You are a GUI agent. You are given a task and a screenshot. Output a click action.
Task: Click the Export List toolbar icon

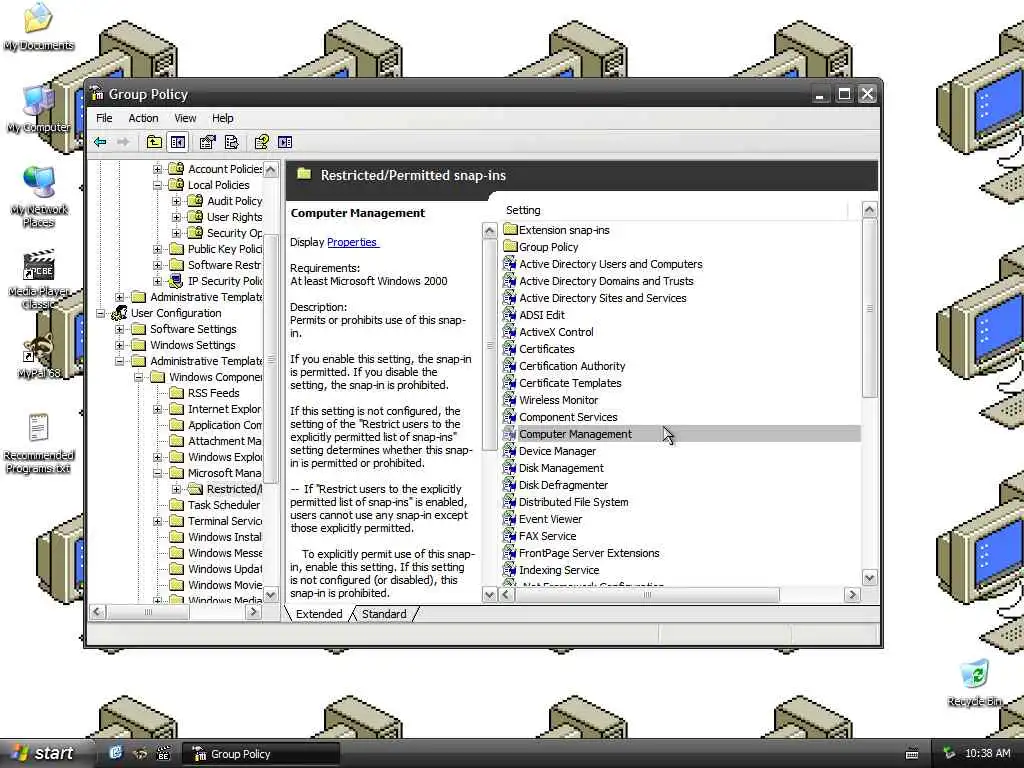pos(231,142)
